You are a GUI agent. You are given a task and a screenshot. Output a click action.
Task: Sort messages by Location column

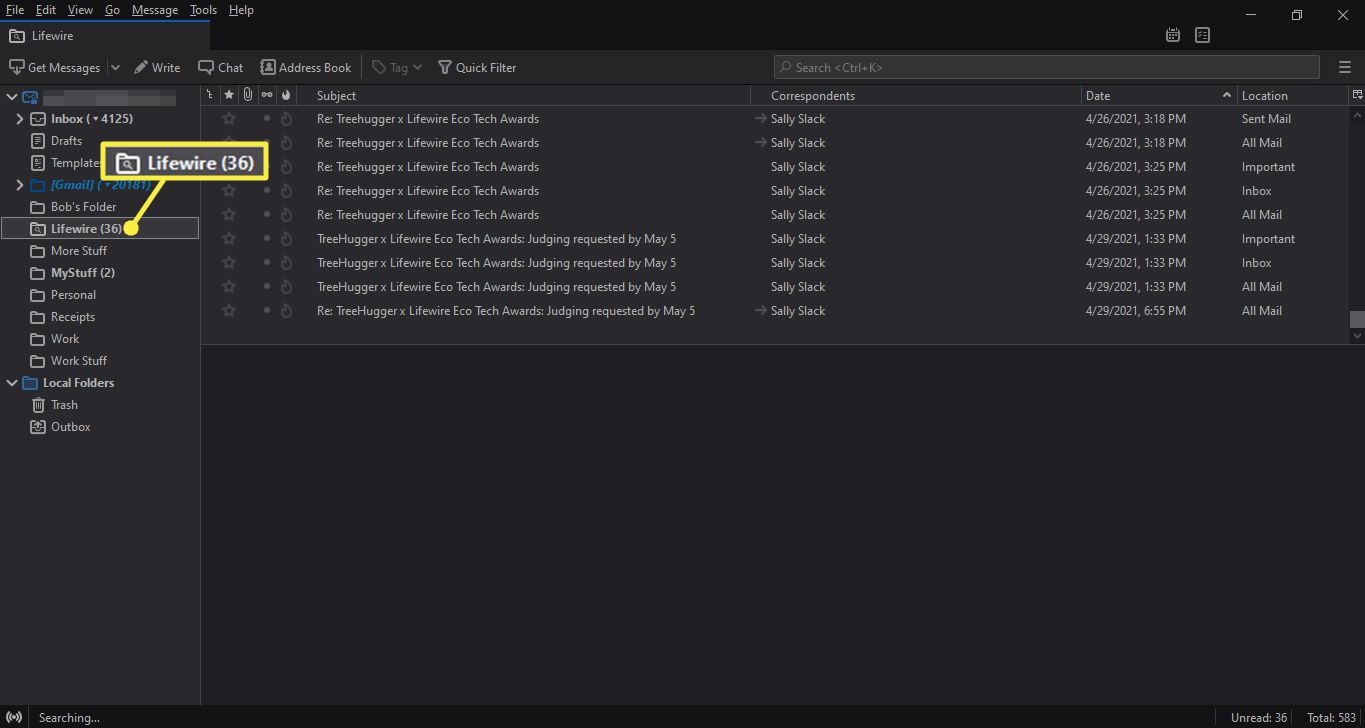pyautogui.click(x=1292, y=95)
